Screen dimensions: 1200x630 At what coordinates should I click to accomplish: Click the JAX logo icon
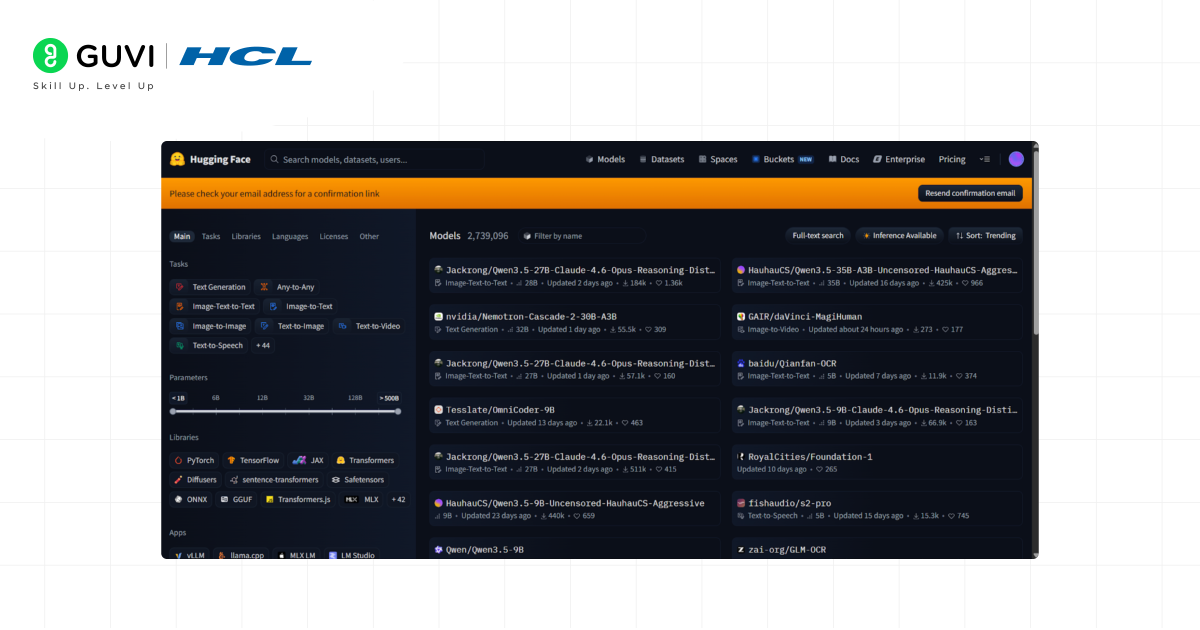(299, 460)
